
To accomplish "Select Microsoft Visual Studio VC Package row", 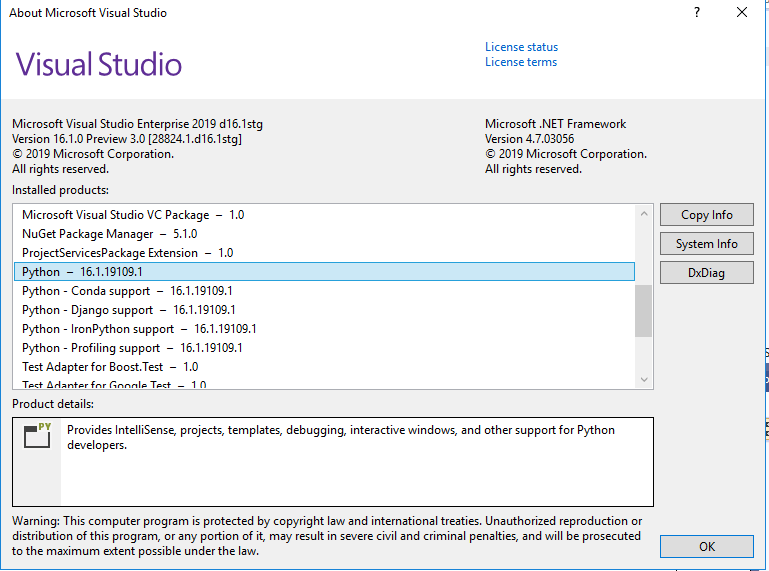I will 324,215.
